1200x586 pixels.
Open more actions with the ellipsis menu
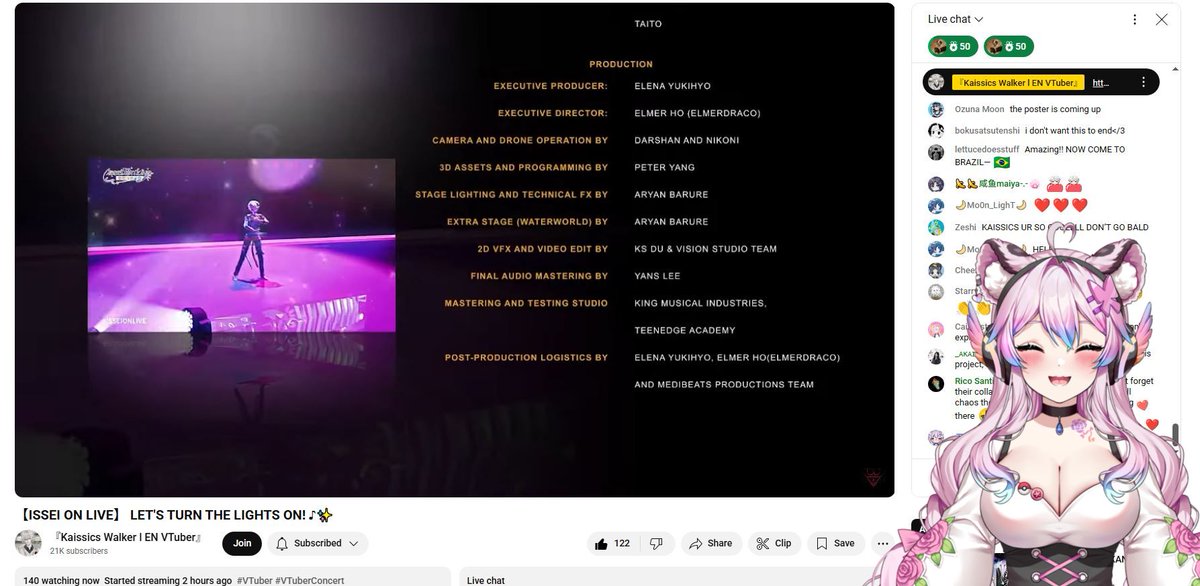[x=882, y=543]
